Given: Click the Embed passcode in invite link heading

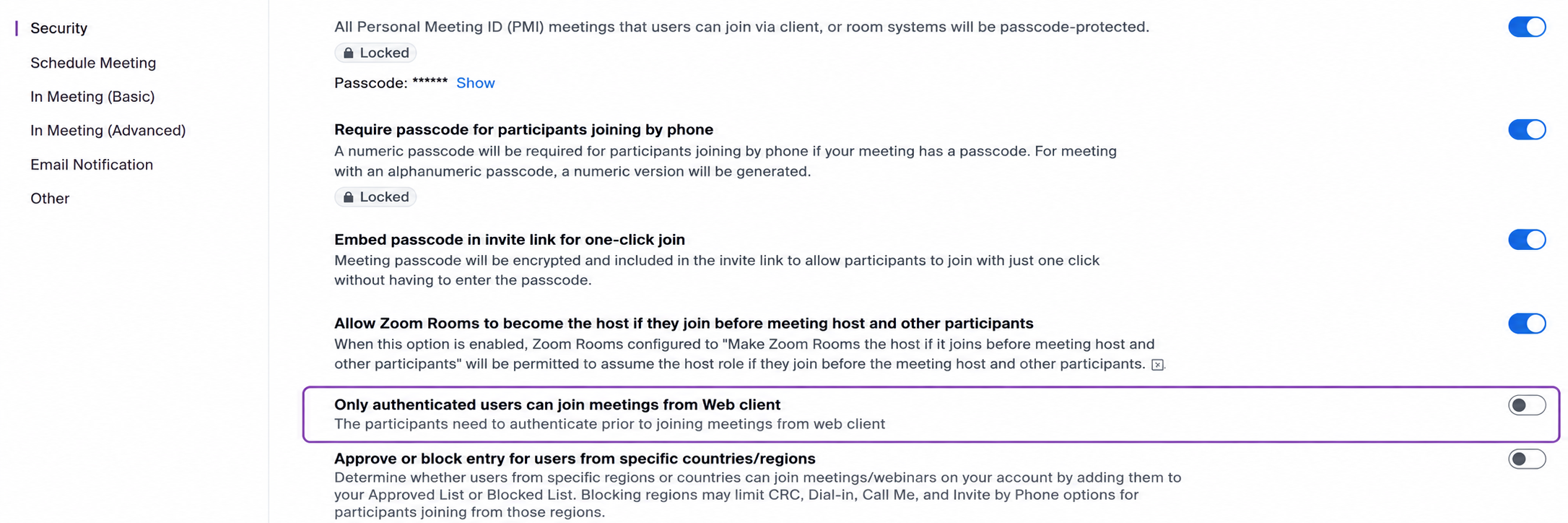Looking at the screenshot, I should tap(510, 239).
